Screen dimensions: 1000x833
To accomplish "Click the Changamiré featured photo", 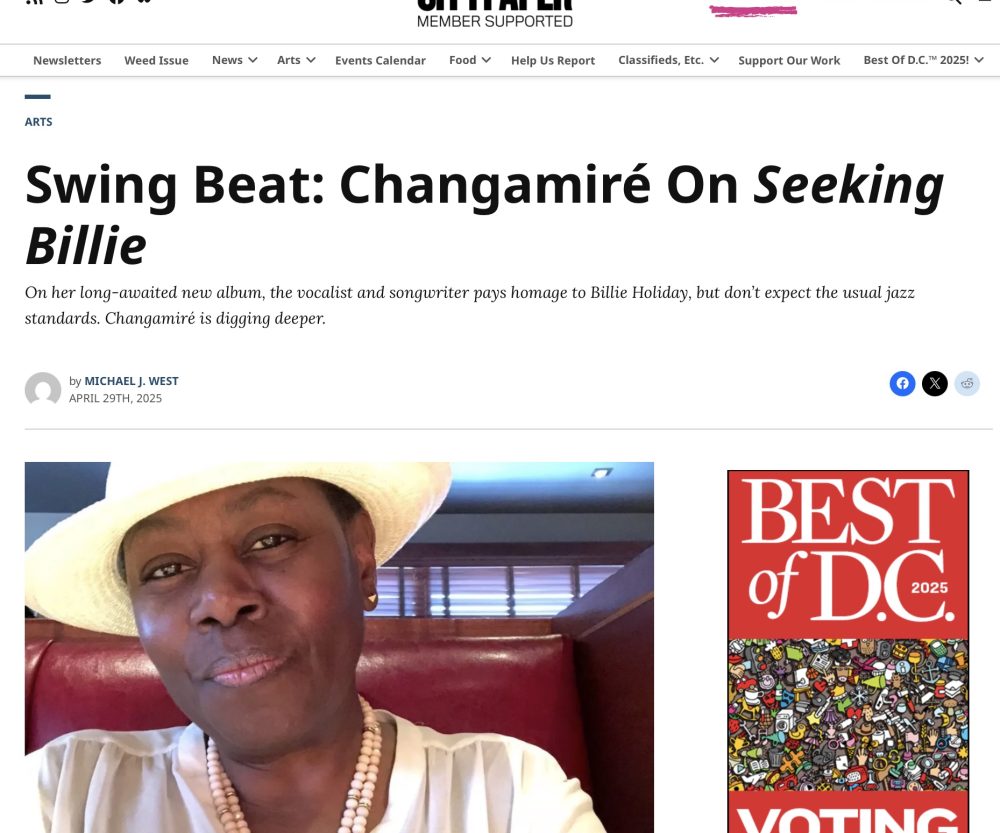I will point(339,647).
